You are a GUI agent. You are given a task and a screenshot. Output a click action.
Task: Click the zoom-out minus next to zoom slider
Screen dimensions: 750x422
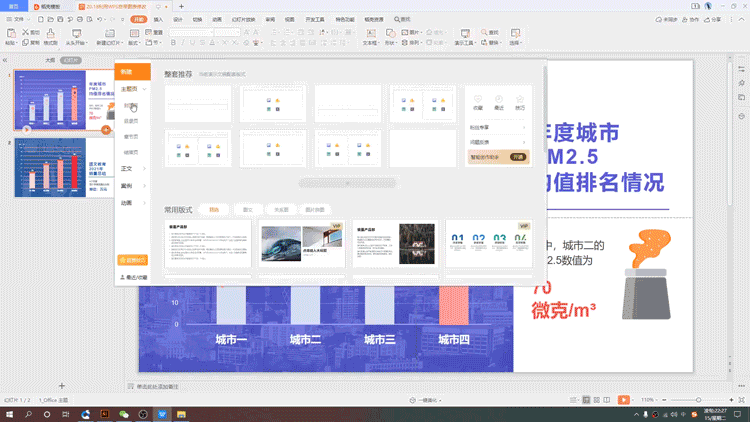[x=664, y=400]
